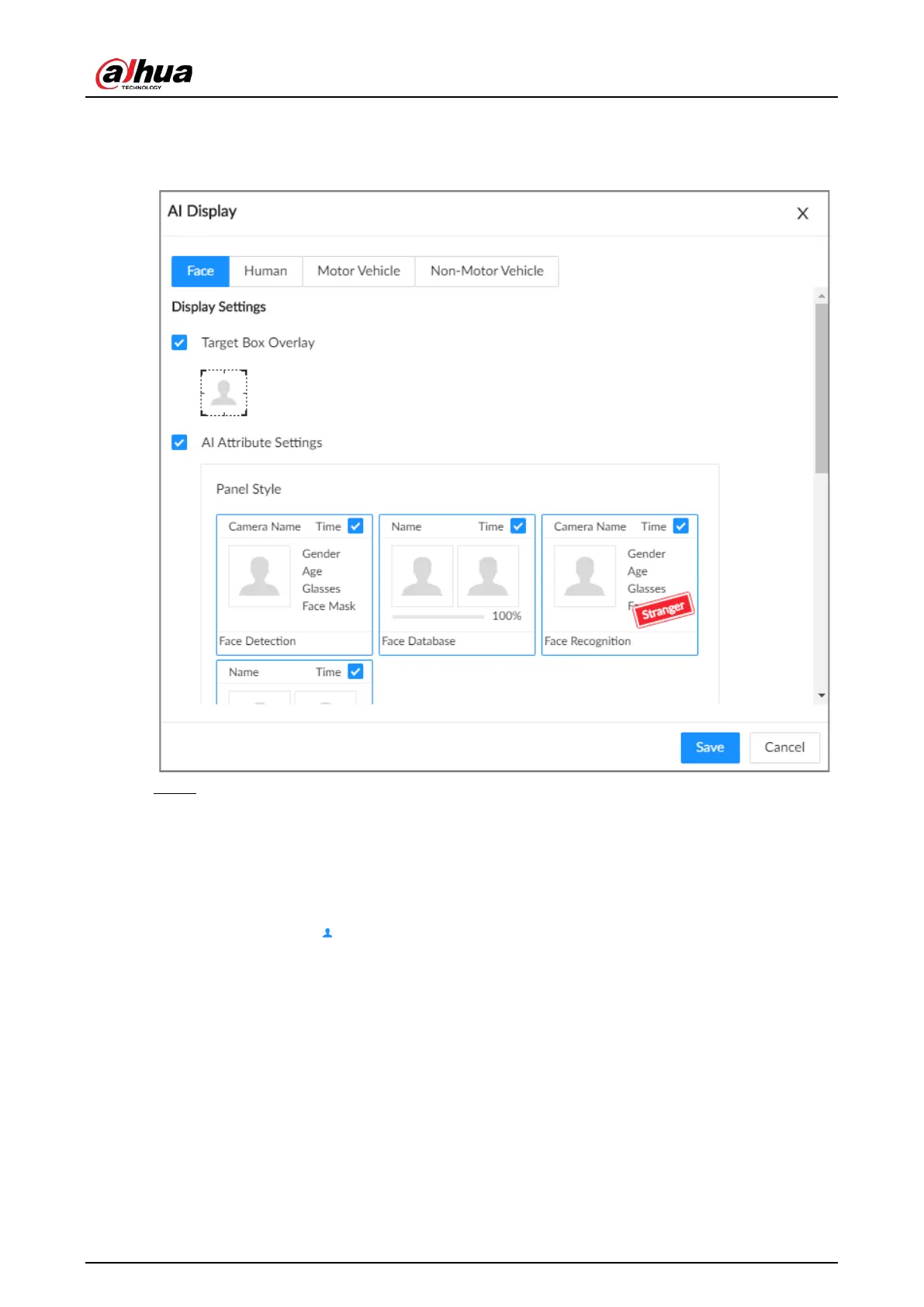Click the scrollbar up arrow

point(822,296)
